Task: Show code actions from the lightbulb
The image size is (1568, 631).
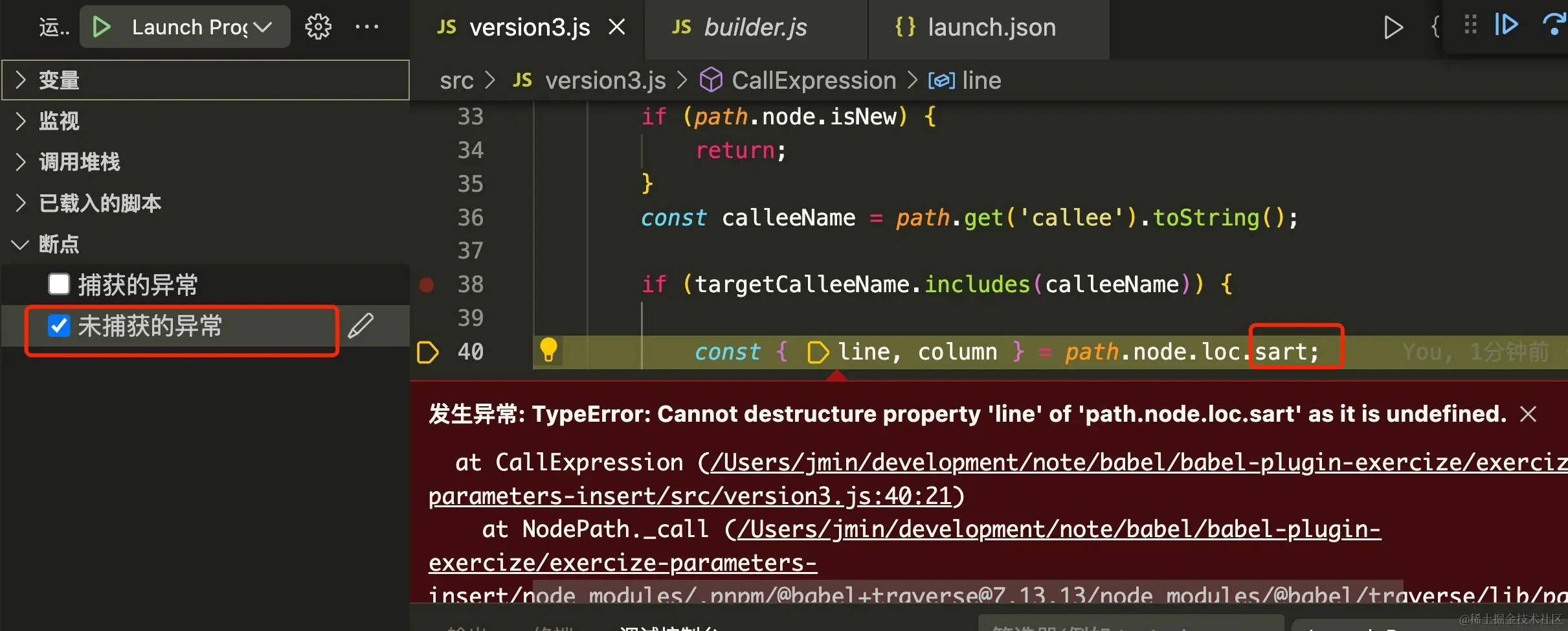Action: coord(548,350)
